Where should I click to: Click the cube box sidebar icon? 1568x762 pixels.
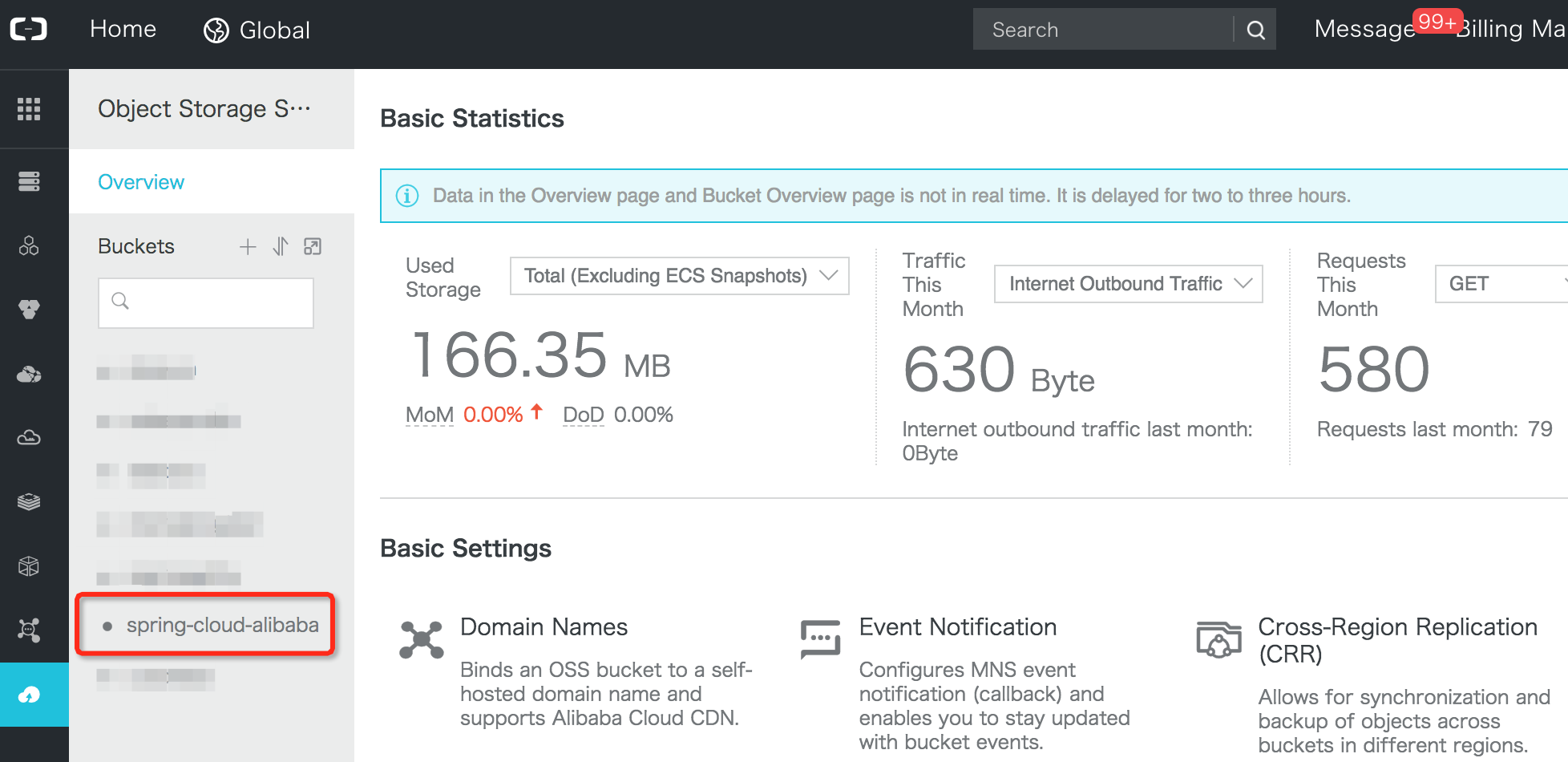[29, 566]
